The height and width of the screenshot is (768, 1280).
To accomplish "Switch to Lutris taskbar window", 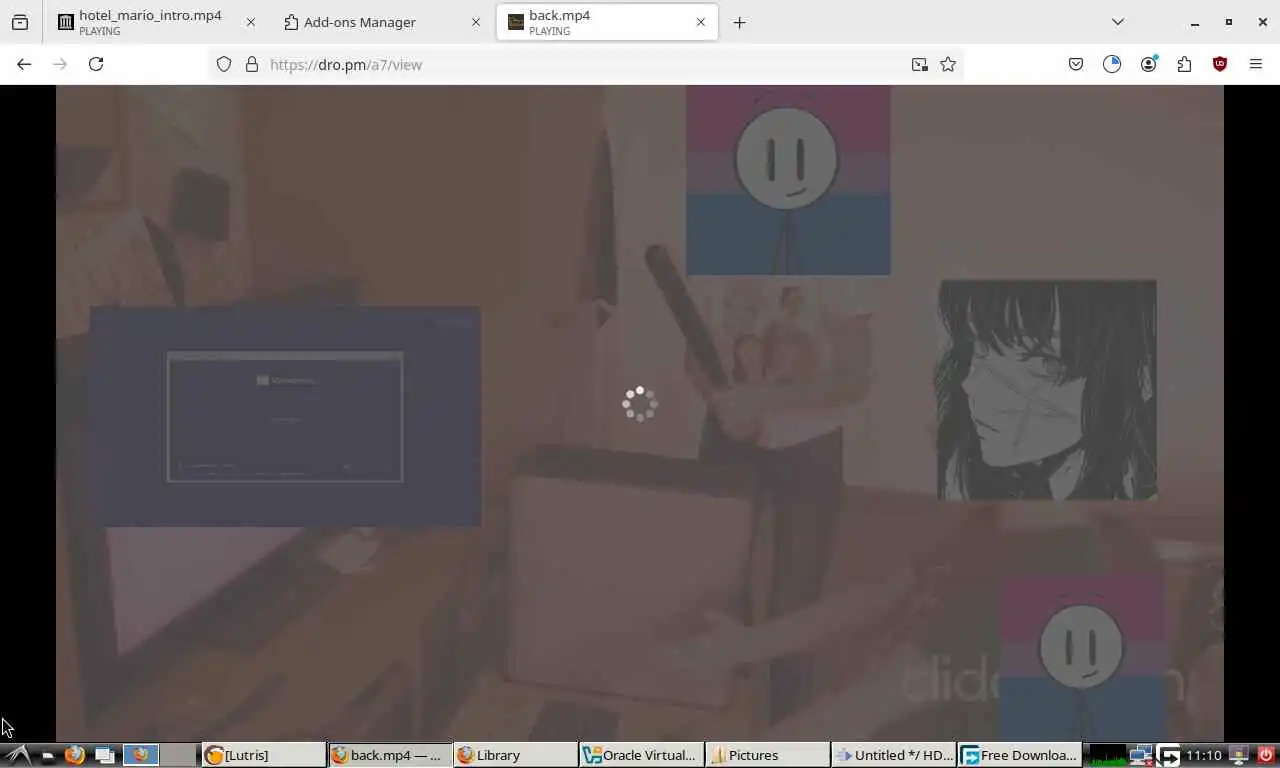I will point(264,755).
